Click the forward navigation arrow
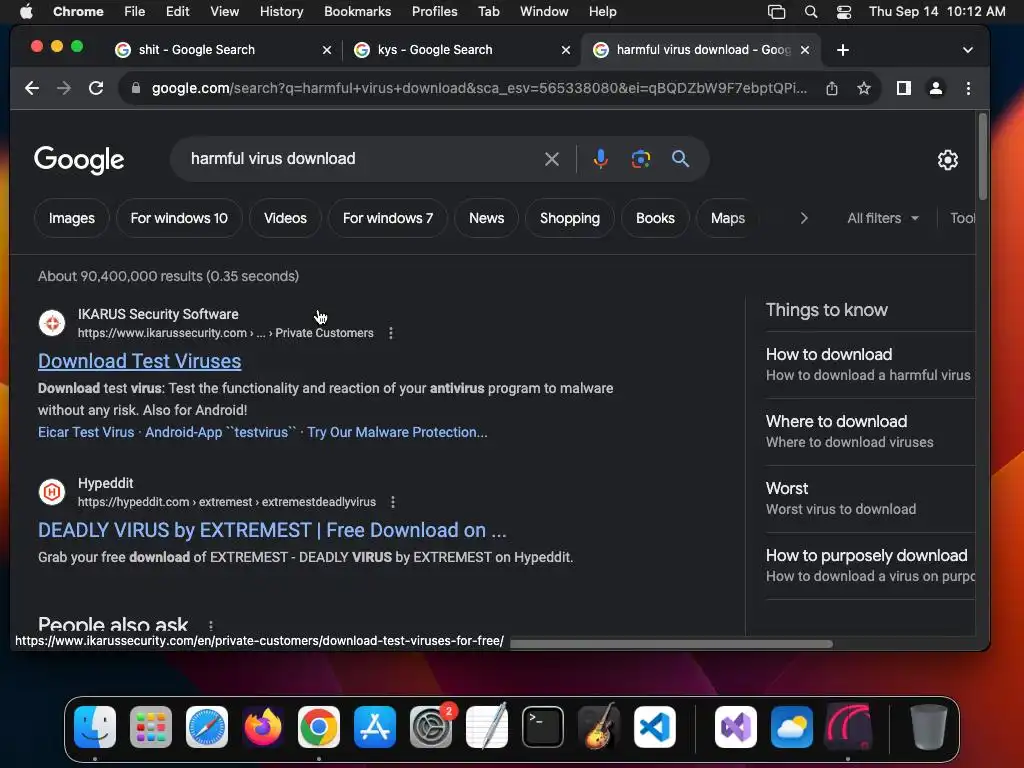Screen dimensions: 1024x768 pyautogui.click(x=63, y=88)
